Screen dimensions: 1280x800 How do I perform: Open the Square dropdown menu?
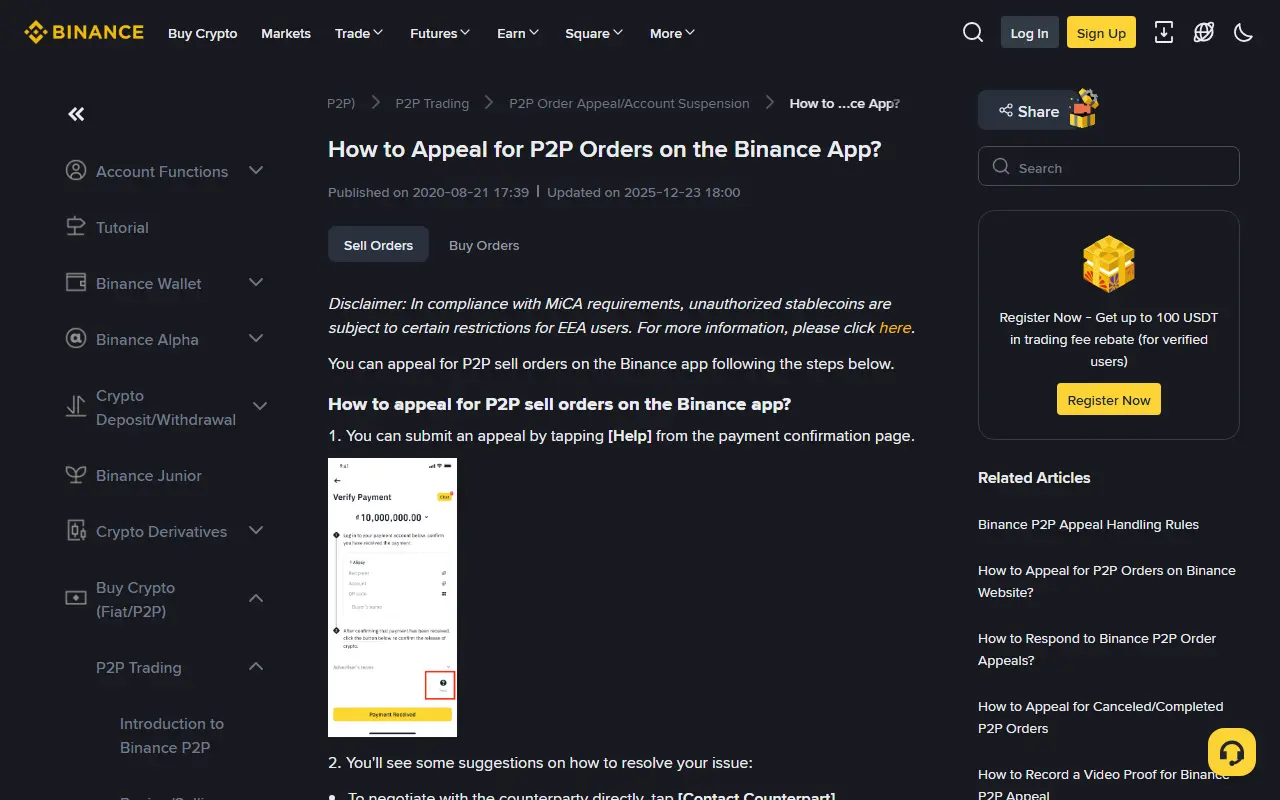(x=594, y=33)
